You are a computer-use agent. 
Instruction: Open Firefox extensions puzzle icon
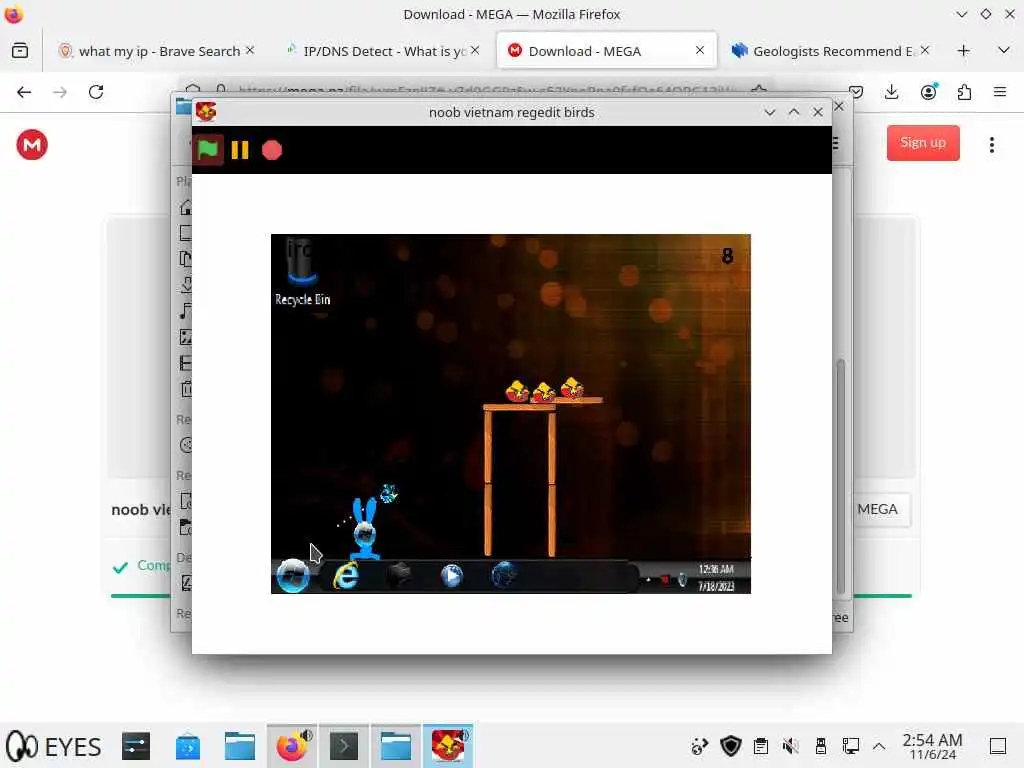tap(964, 92)
